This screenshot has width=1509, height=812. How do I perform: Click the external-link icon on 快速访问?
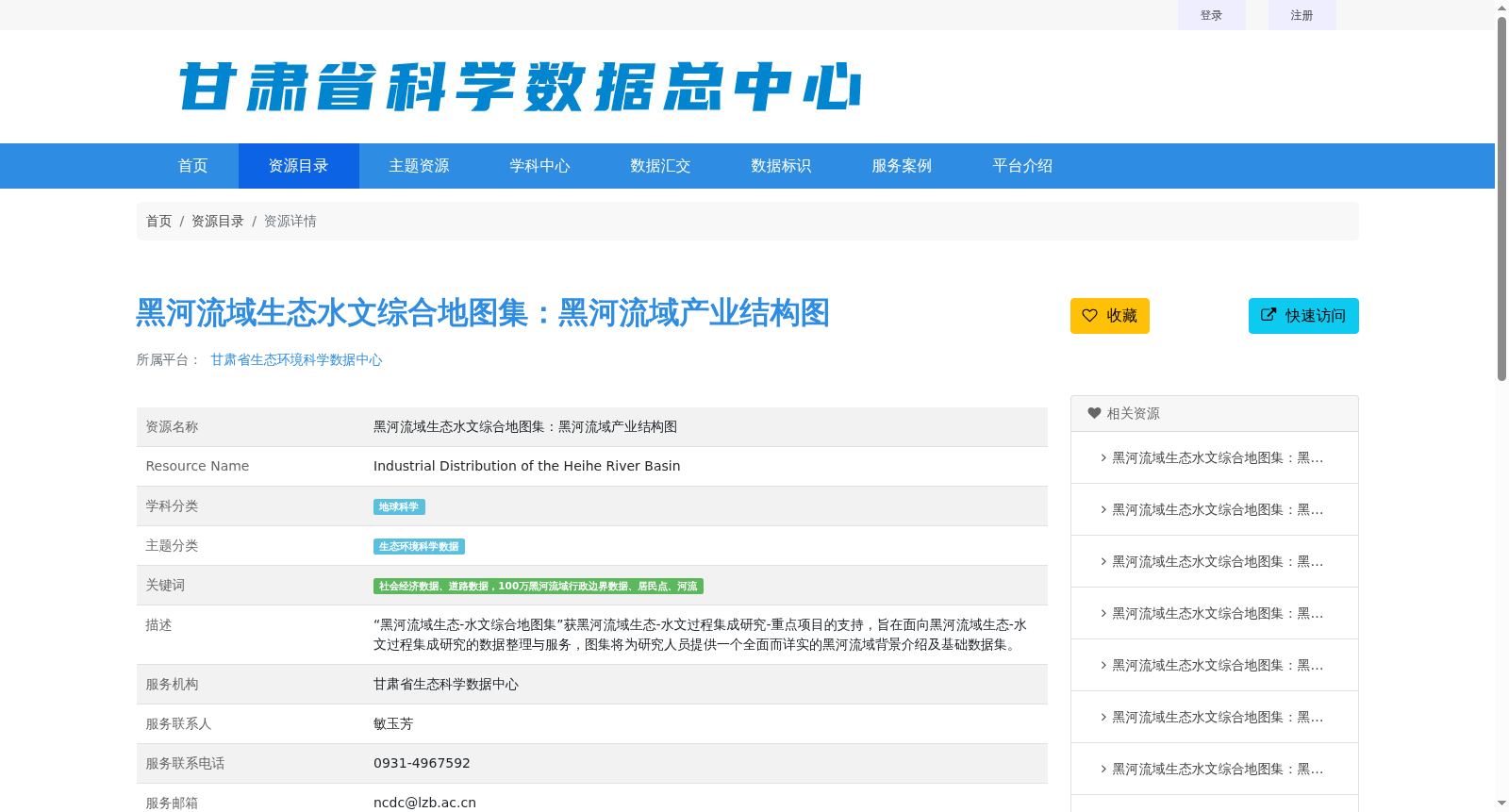click(x=1269, y=315)
